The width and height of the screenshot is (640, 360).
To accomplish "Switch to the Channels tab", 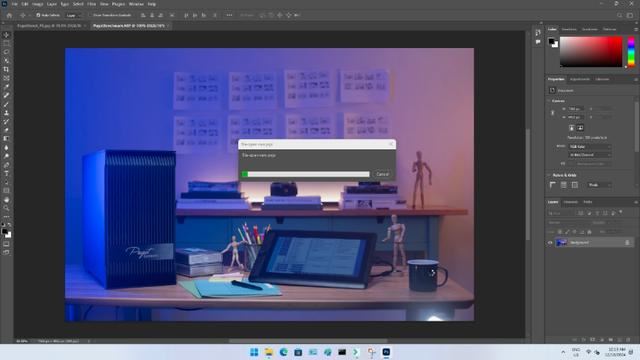I will (570, 202).
